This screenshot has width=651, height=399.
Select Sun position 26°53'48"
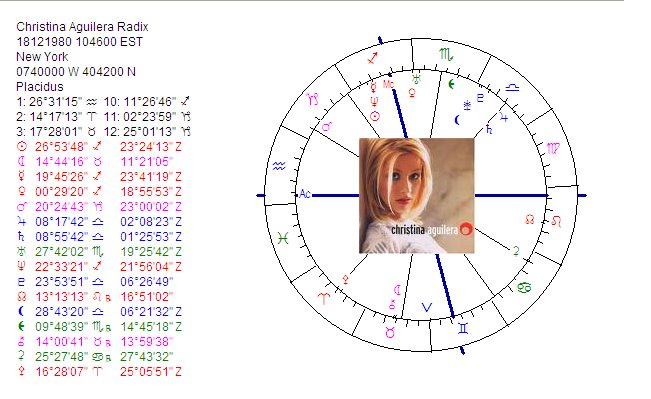pyautogui.click(x=61, y=147)
